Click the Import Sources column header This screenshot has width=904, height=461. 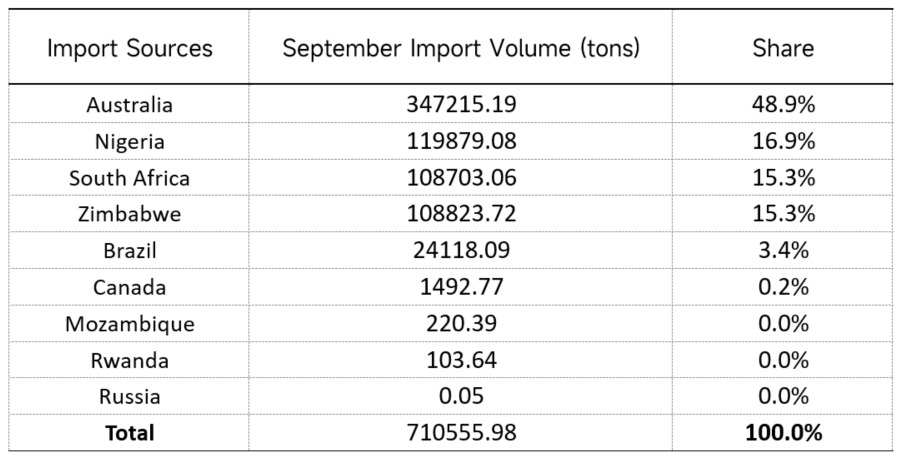(130, 49)
